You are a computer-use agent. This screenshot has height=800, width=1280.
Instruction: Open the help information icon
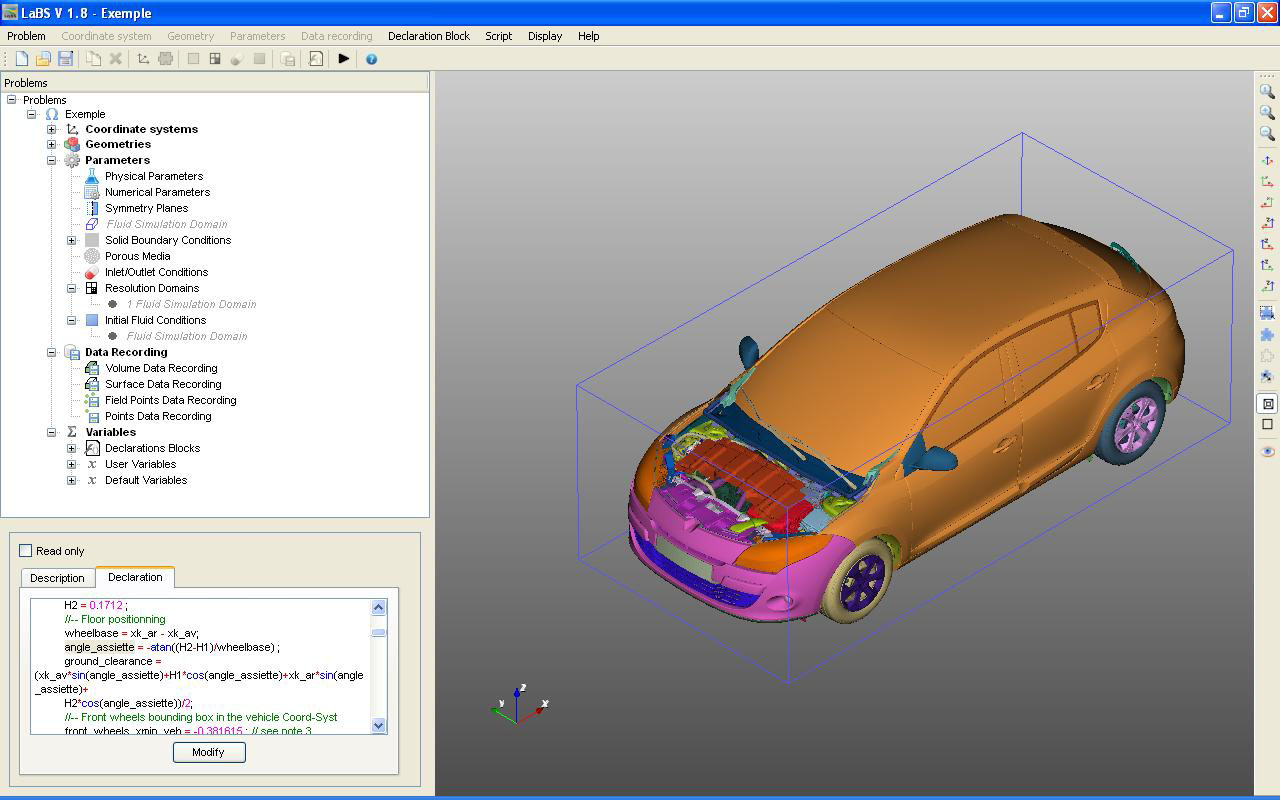pyautogui.click(x=371, y=58)
